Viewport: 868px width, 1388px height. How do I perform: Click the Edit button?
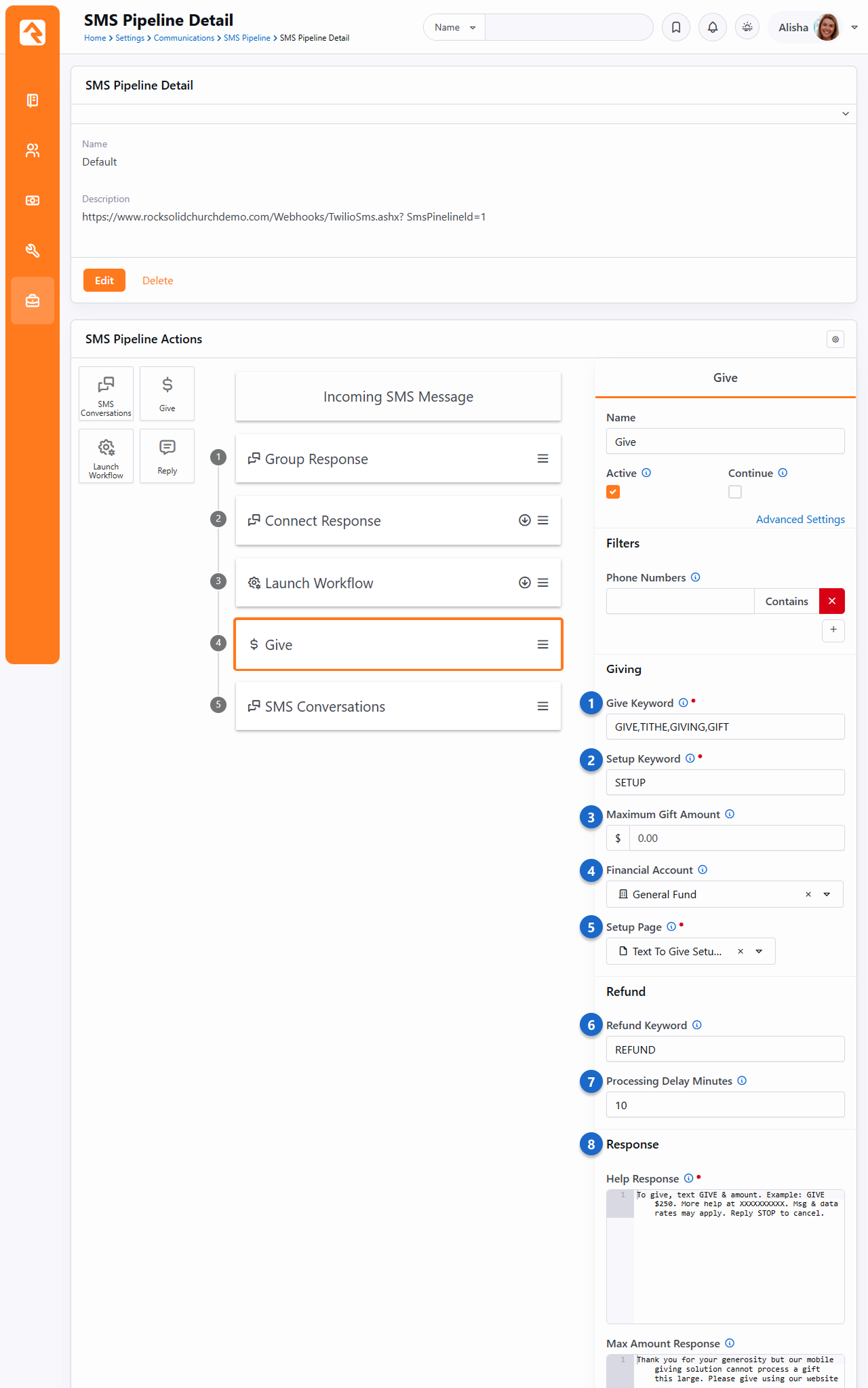coord(104,280)
